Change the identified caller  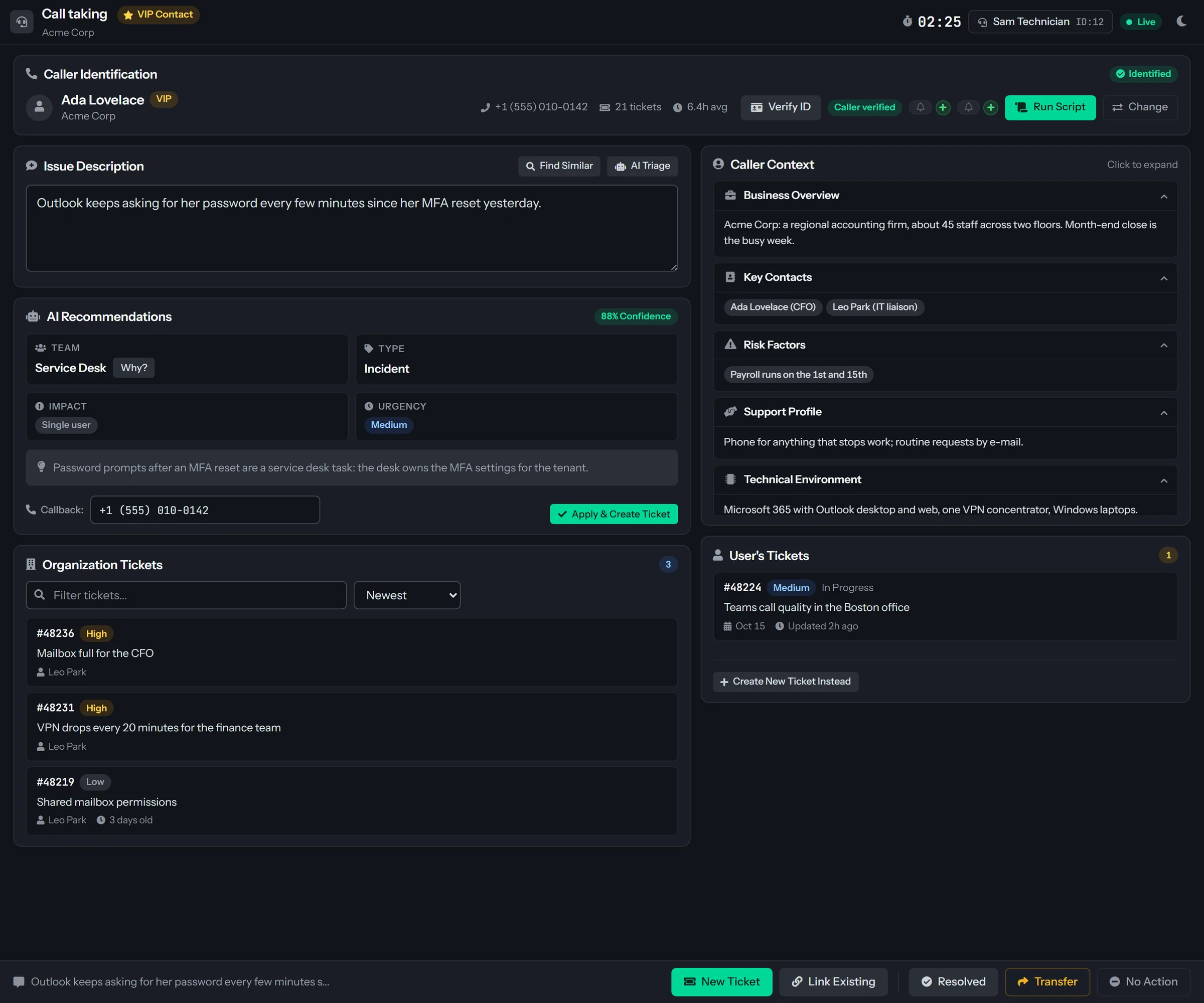pos(1140,107)
